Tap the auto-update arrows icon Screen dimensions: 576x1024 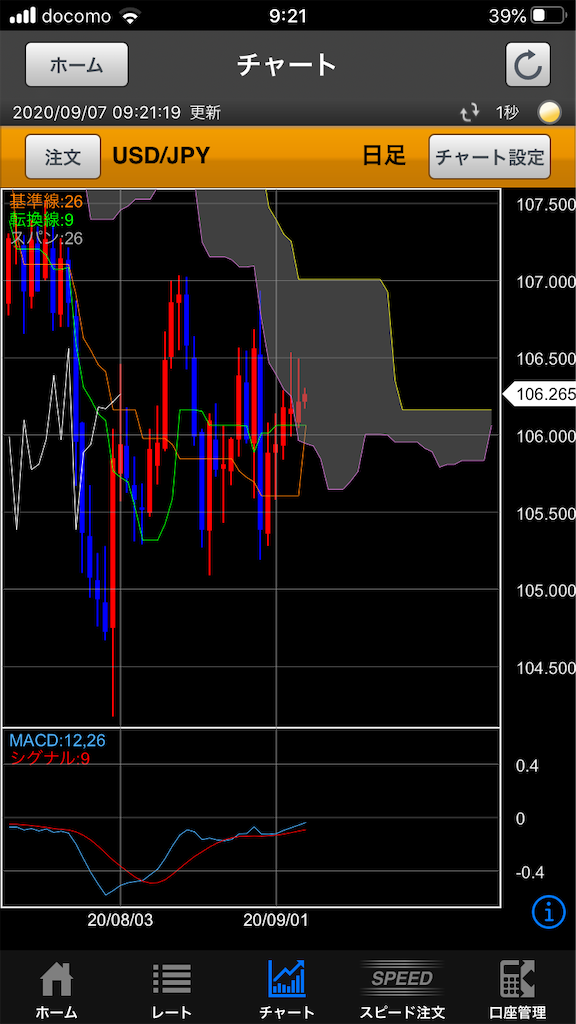click(470, 113)
